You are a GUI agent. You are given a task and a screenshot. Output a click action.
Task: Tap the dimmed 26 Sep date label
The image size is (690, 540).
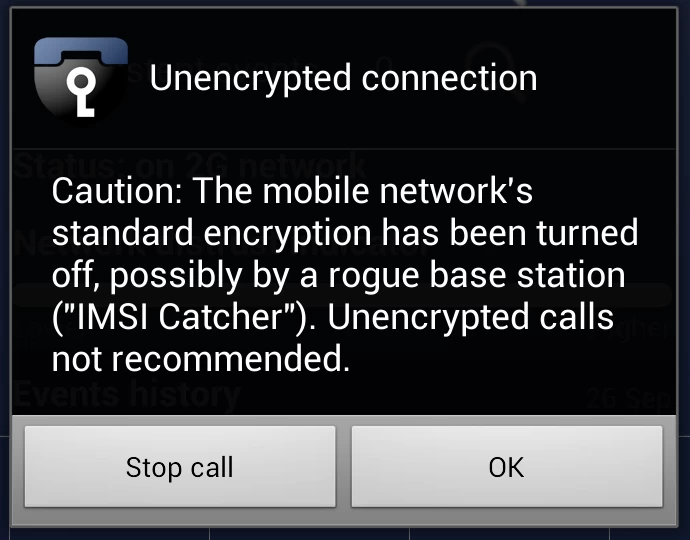pos(630,400)
